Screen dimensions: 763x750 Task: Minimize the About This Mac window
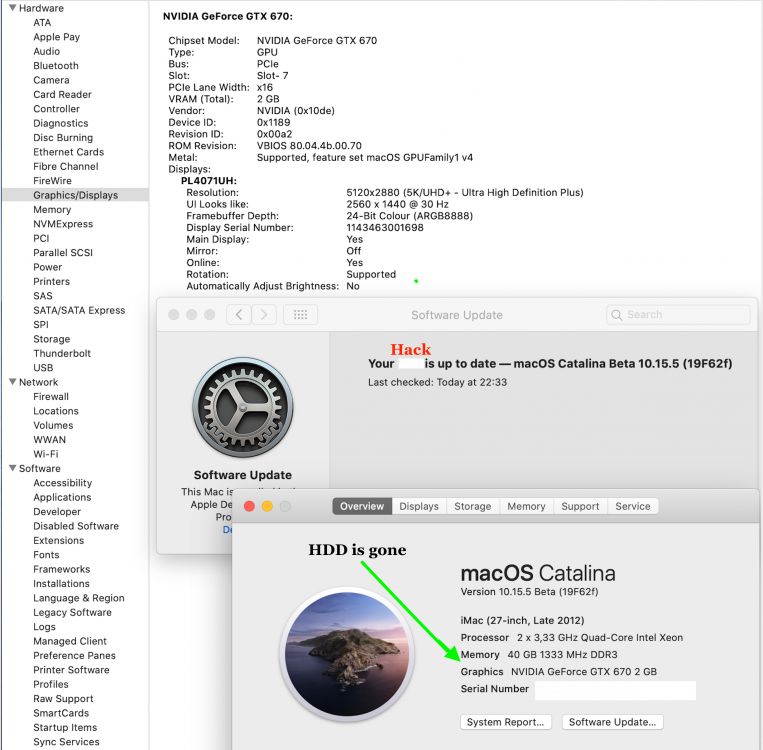click(x=267, y=506)
